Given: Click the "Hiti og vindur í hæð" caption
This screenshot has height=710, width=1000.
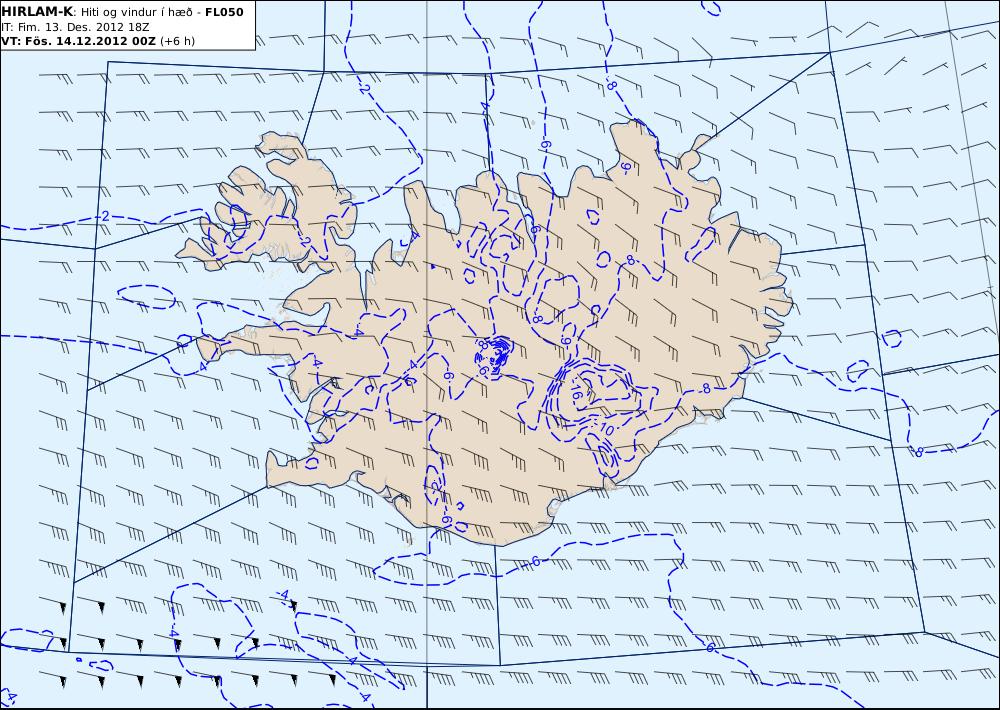Looking at the screenshot, I should point(136,13).
